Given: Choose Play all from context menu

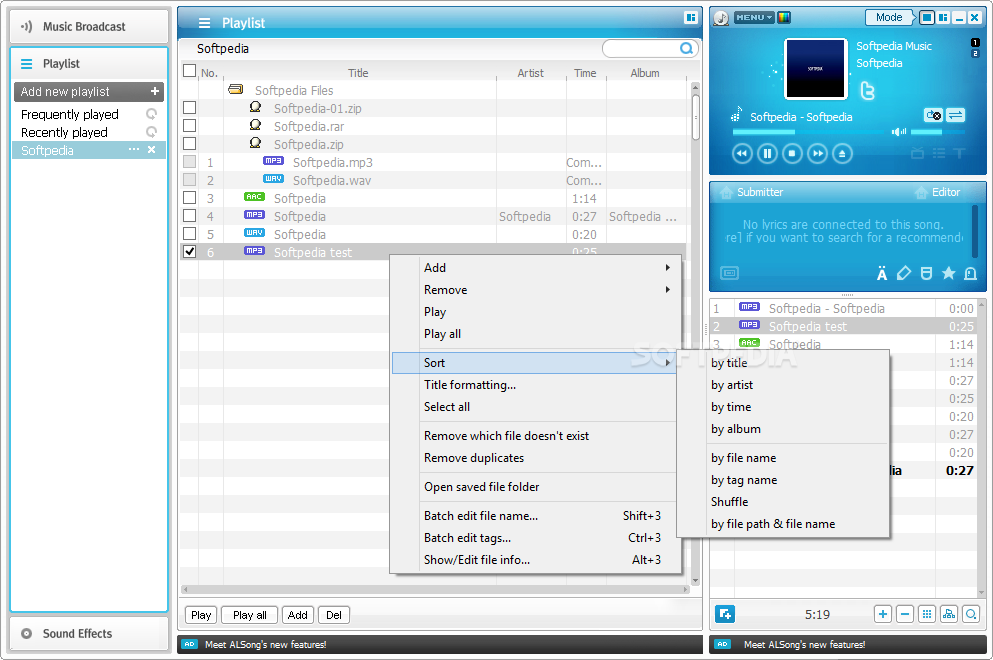Looking at the screenshot, I should (x=443, y=334).
